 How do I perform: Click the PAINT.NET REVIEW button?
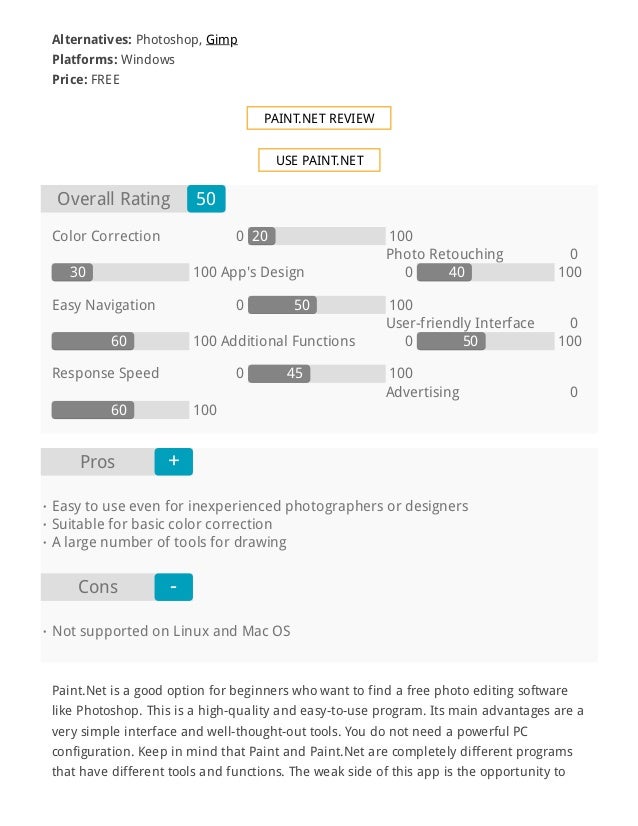click(x=319, y=118)
